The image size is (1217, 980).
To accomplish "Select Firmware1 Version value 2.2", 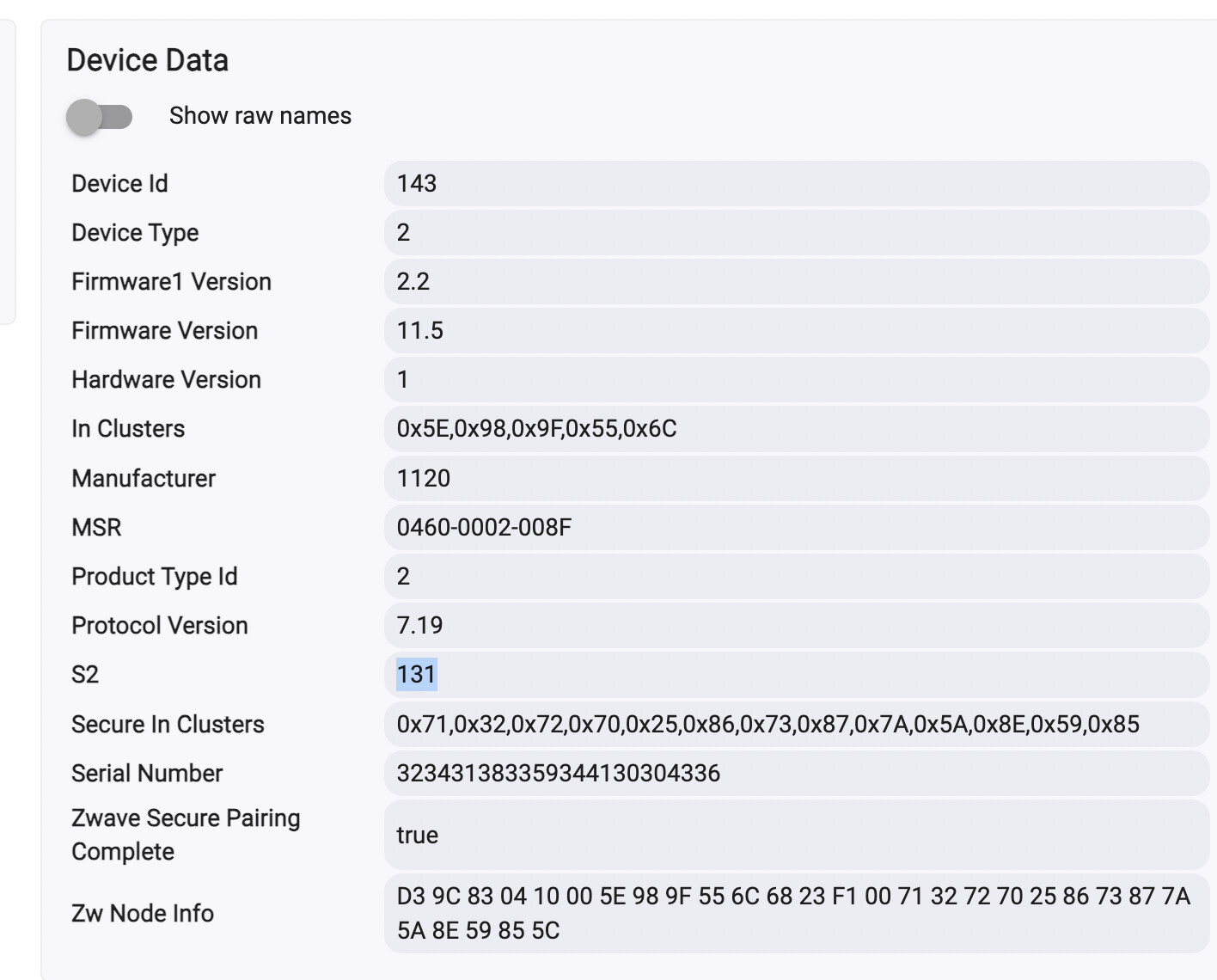I will (x=413, y=281).
